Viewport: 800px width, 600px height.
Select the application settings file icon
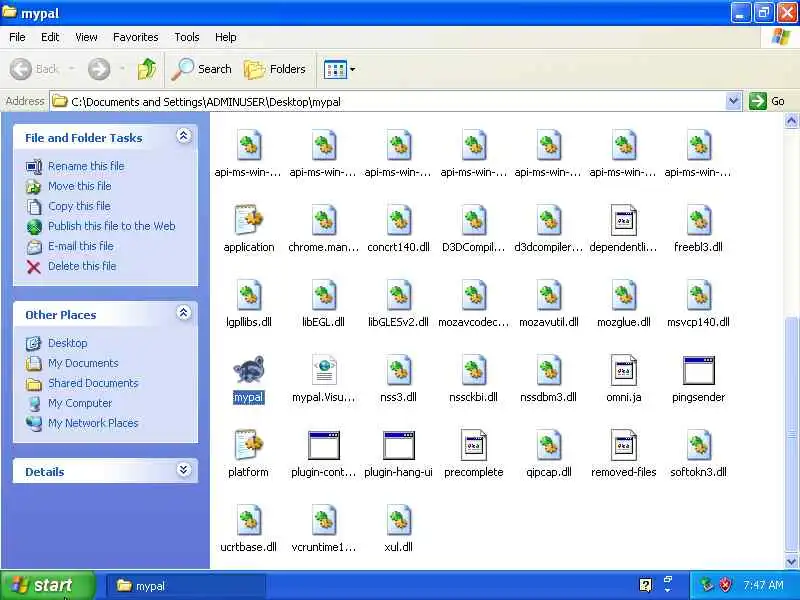coord(248,220)
